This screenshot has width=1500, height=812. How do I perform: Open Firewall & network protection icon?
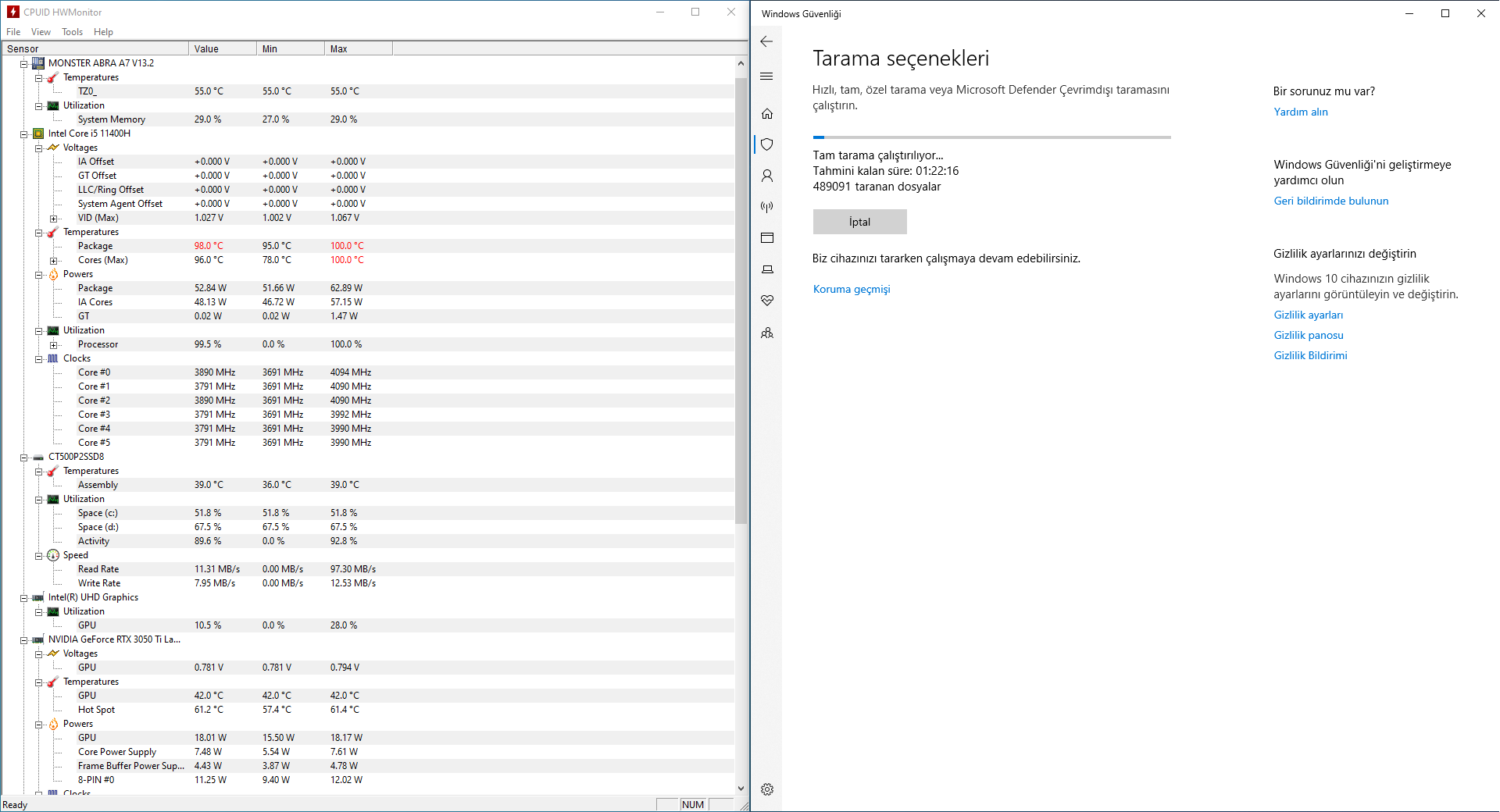766,206
